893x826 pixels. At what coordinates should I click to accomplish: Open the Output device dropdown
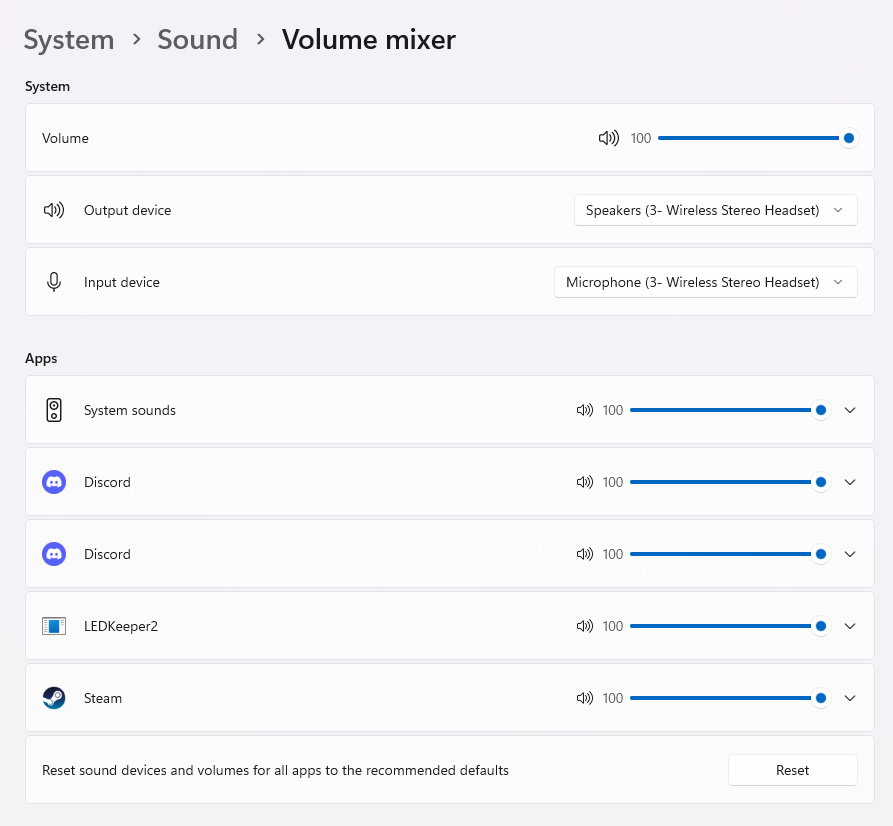(x=715, y=210)
